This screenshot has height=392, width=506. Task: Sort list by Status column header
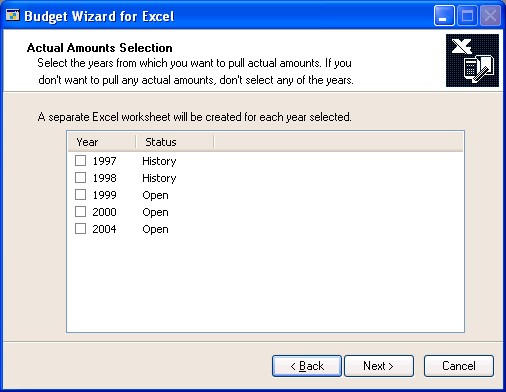pyautogui.click(x=175, y=142)
